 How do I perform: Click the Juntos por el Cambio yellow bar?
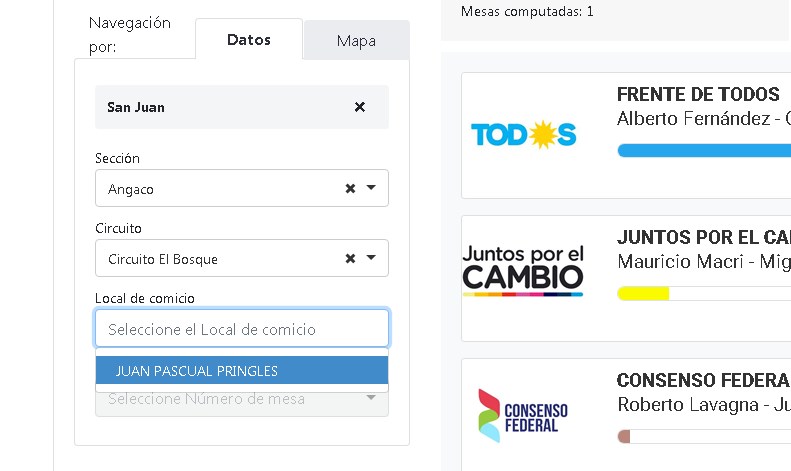[644, 293]
